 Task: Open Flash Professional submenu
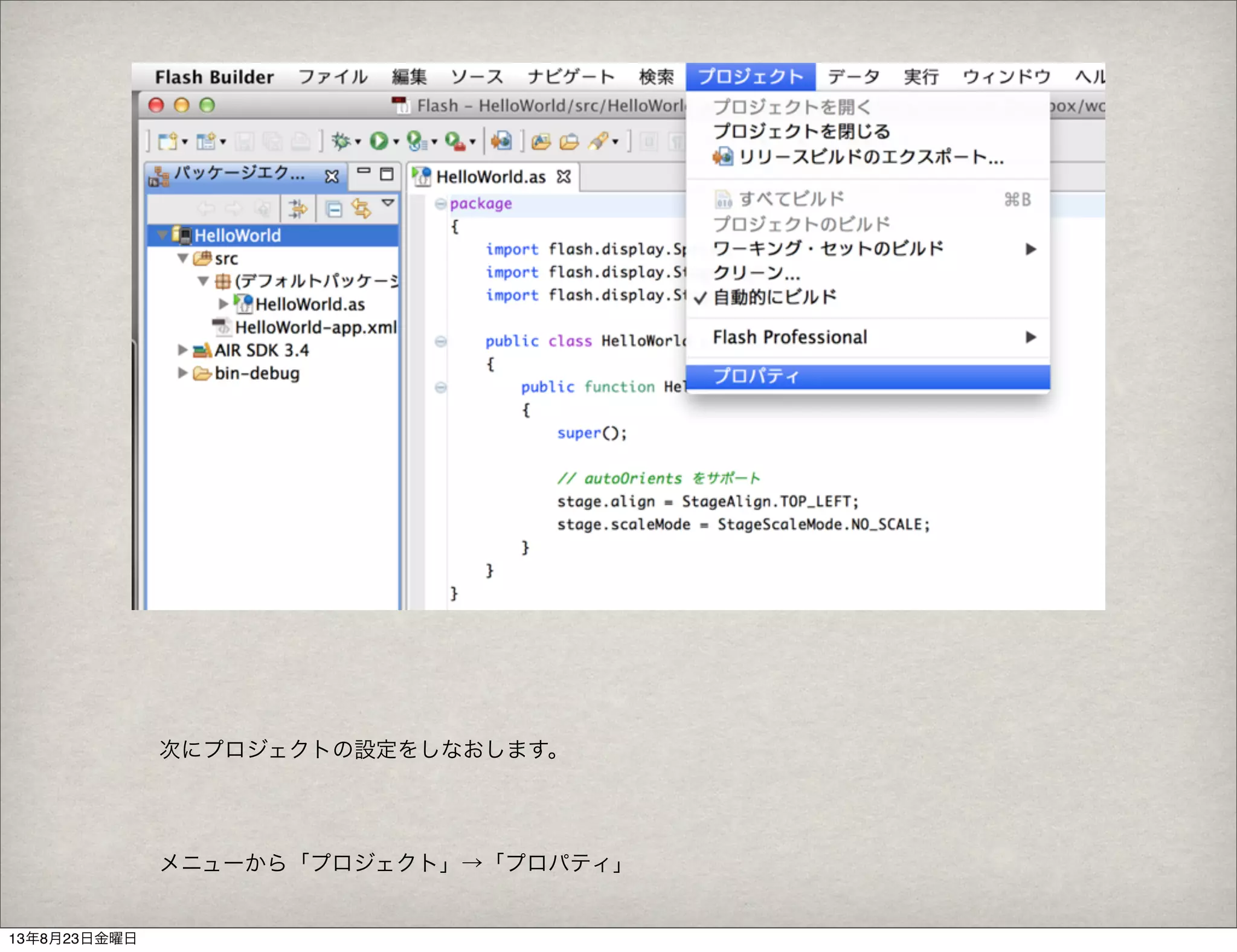click(868, 337)
